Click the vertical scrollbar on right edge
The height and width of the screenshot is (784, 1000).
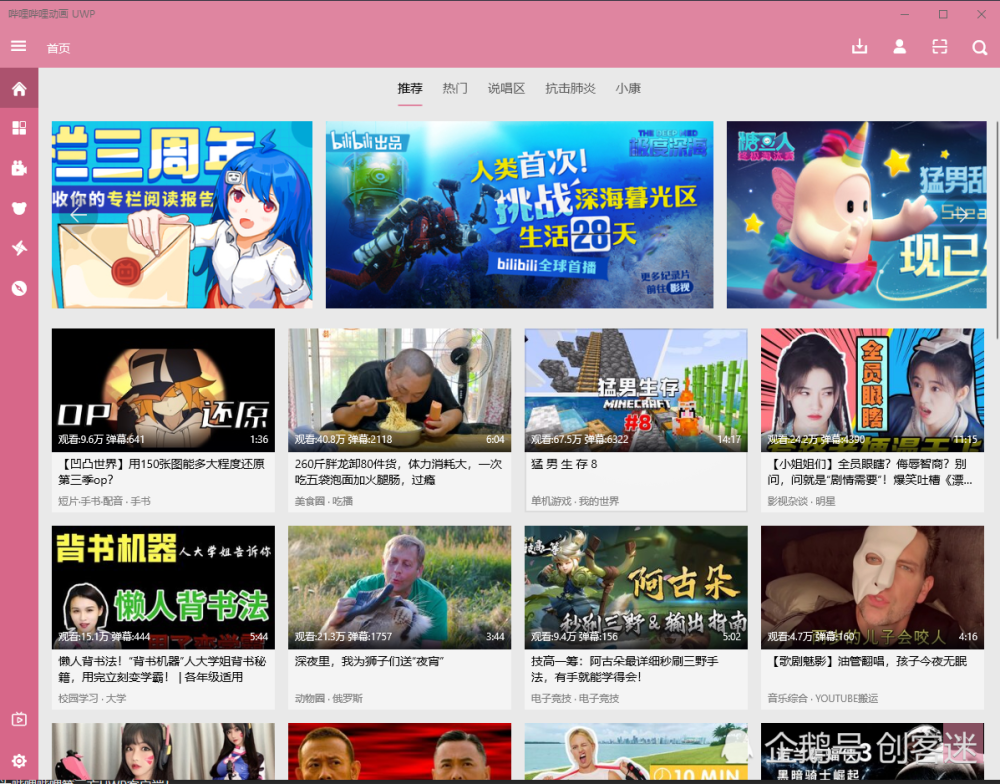click(997, 230)
